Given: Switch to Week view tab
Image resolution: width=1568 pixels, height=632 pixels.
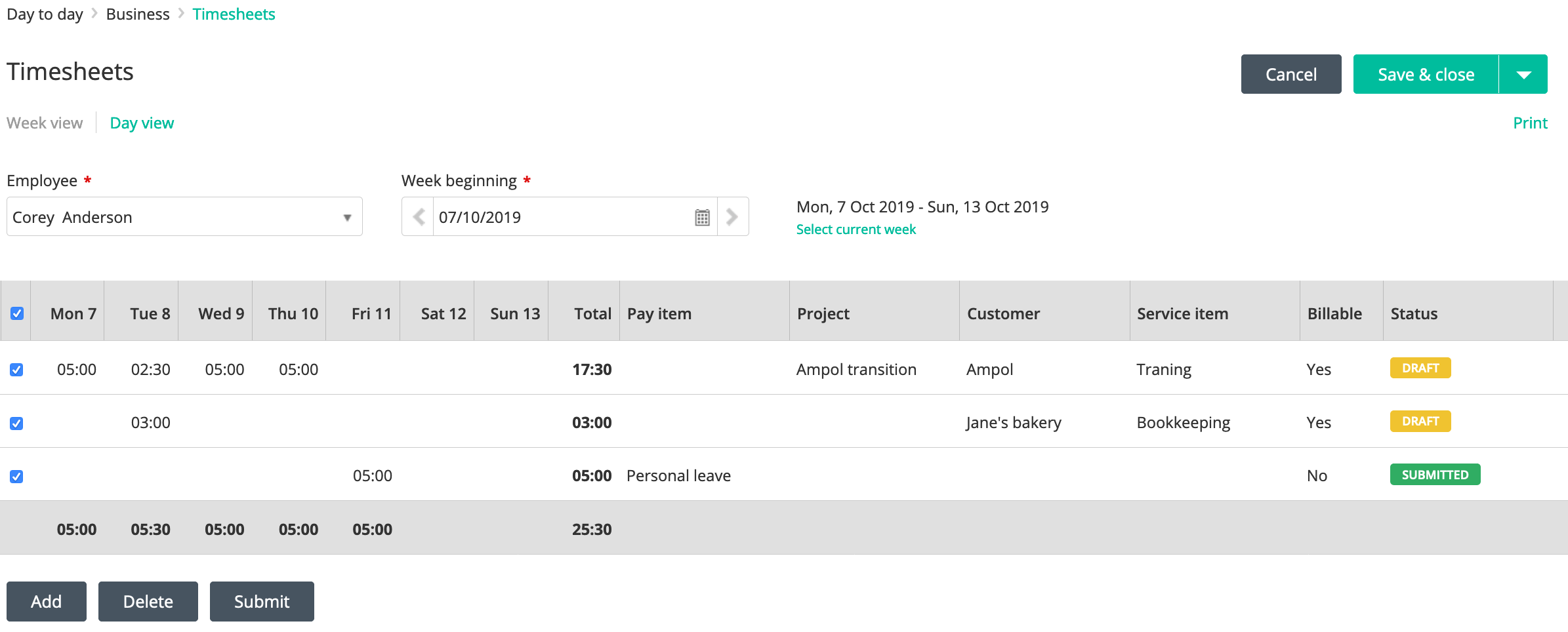Looking at the screenshot, I should point(45,123).
